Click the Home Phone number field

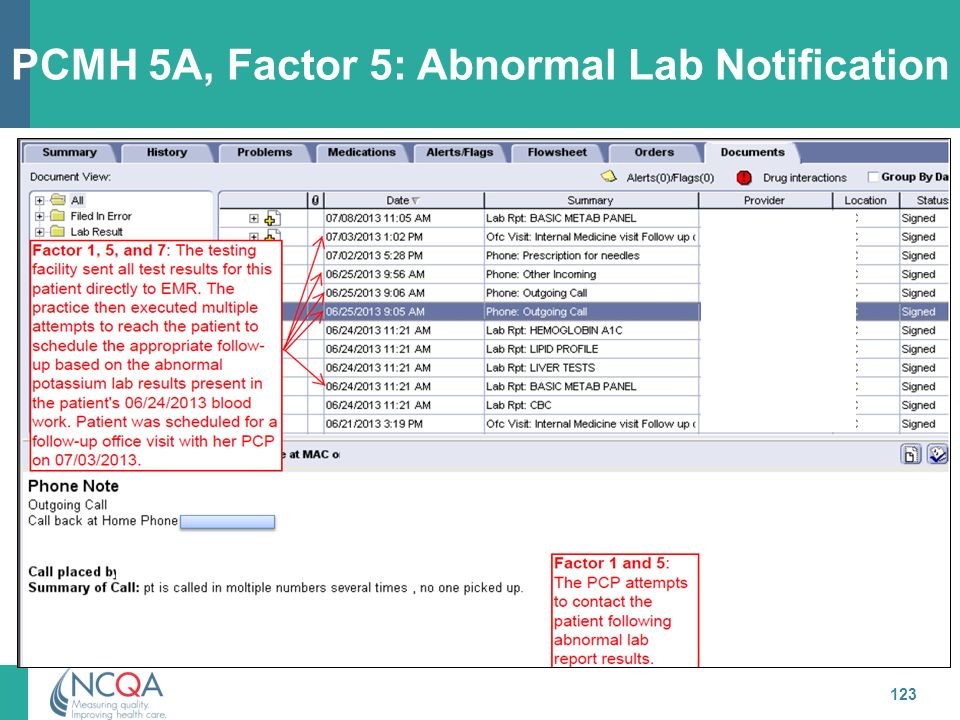(x=227, y=522)
